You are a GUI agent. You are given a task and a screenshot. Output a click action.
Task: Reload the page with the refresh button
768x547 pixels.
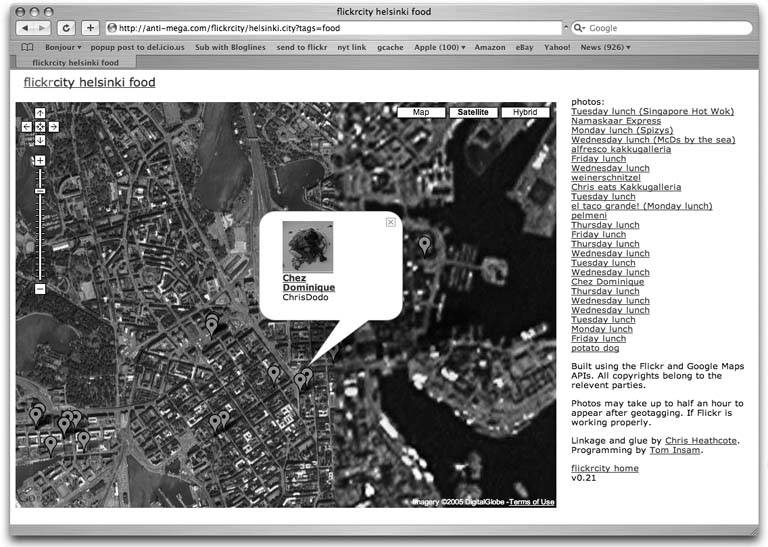pyautogui.click(x=67, y=28)
